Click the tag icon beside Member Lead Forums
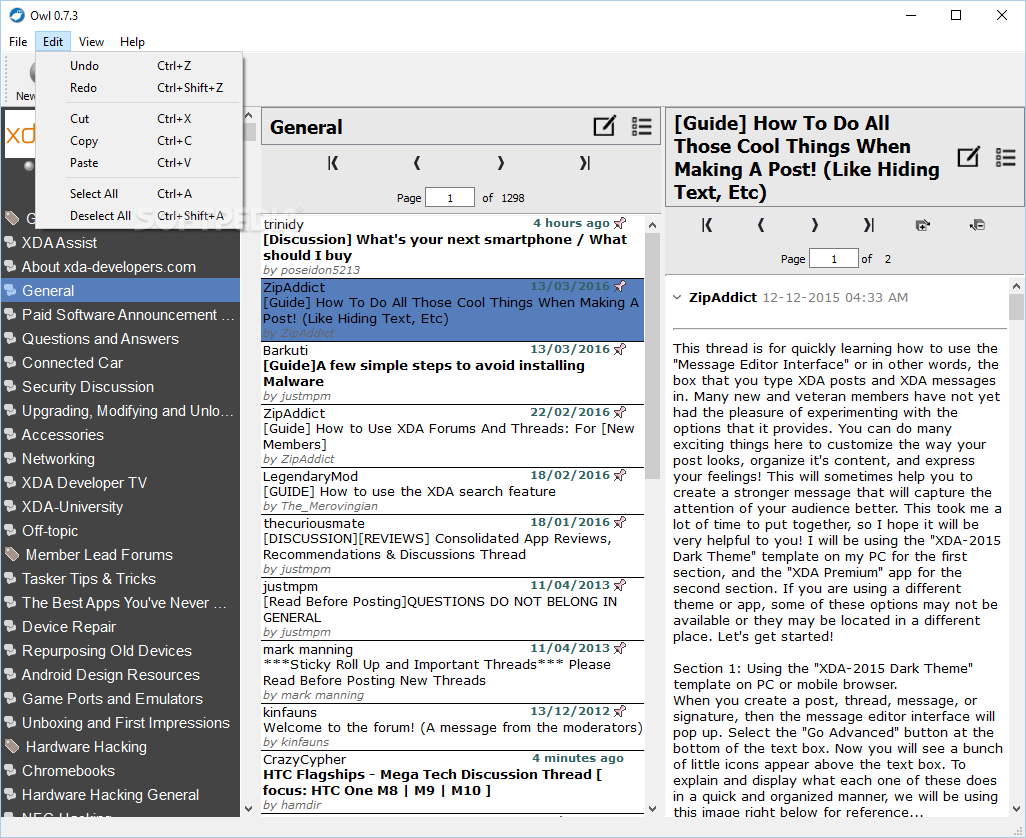Screen dimensions: 1026x838 click(11, 554)
